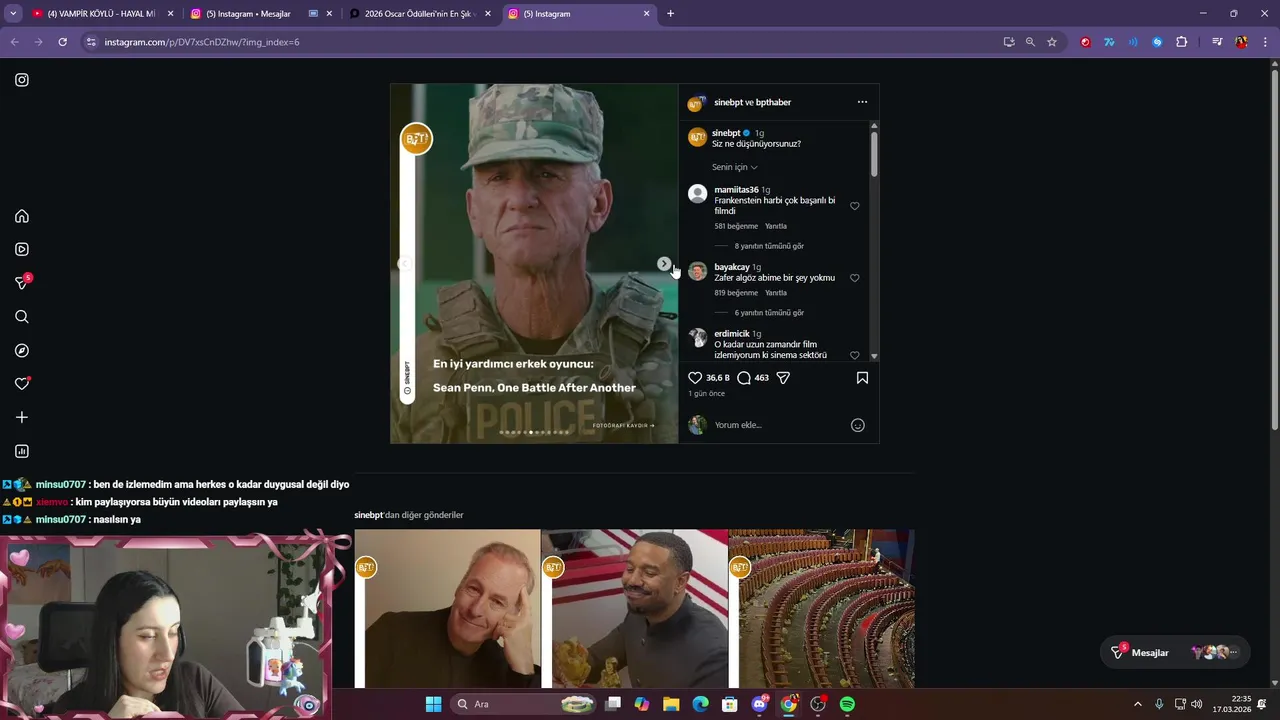
Task: Go to previous carousel image arrow
Action: coord(405,264)
